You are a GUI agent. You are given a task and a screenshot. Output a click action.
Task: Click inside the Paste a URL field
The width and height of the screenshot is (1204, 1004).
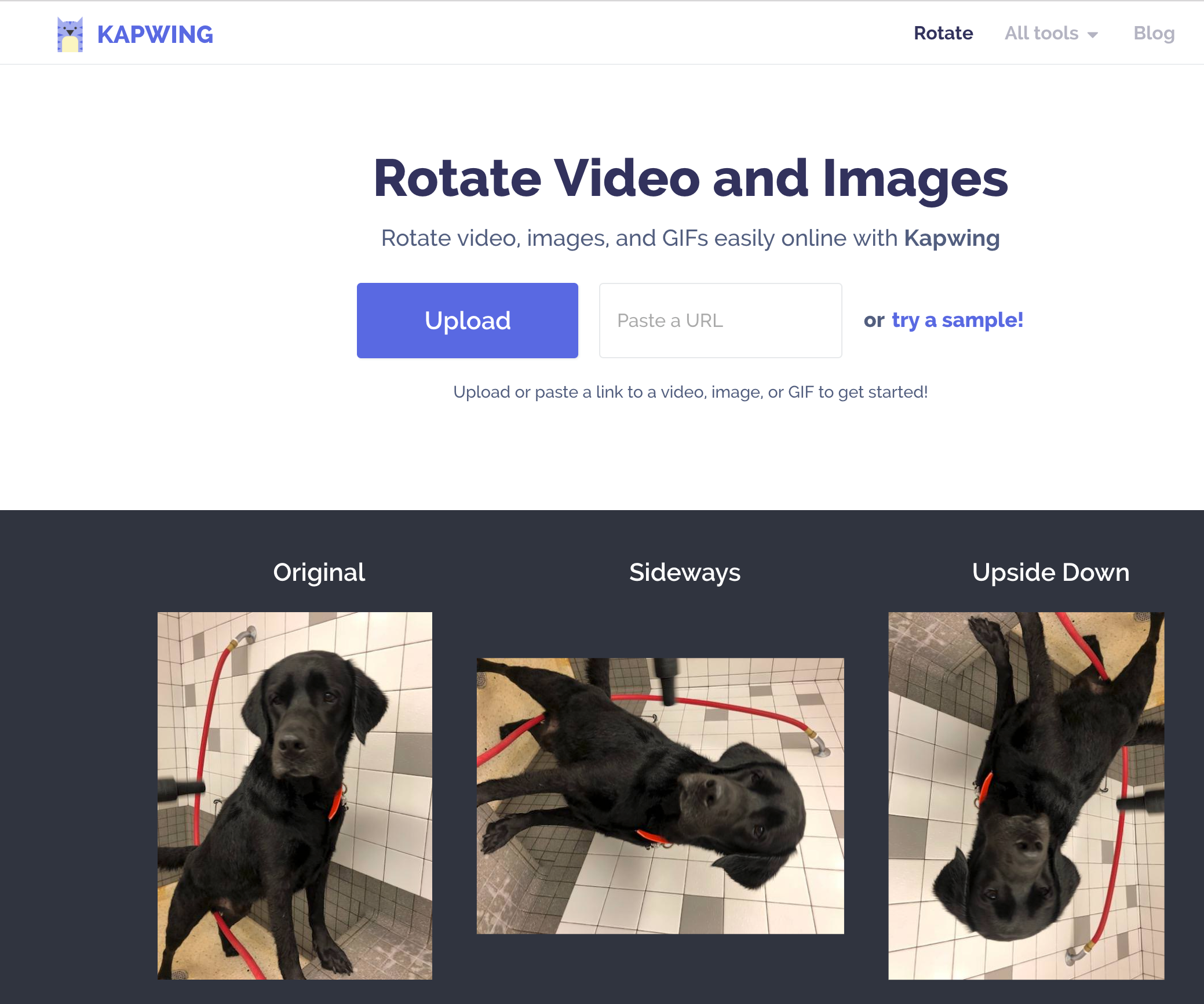pos(720,320)
